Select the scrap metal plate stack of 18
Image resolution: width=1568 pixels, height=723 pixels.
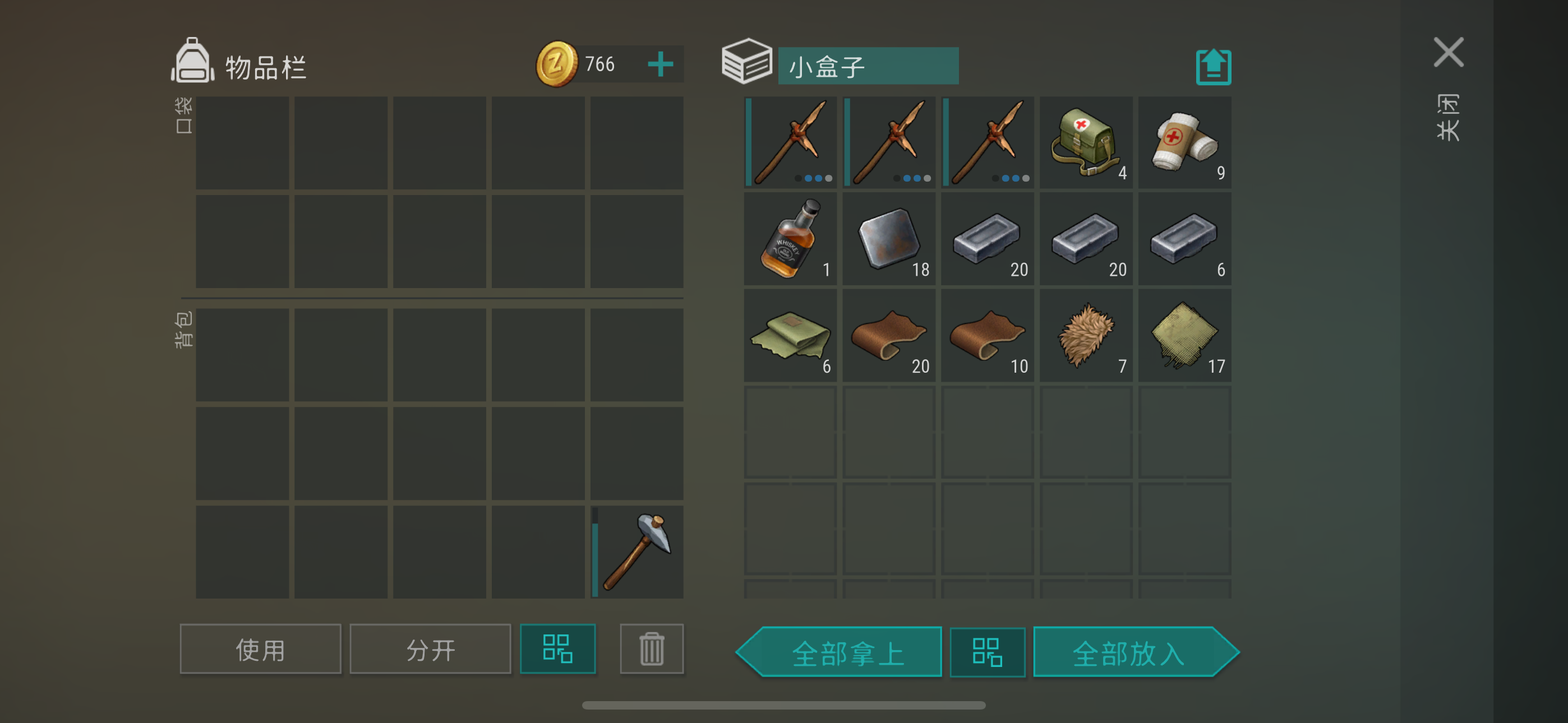(x=889, y=239)
